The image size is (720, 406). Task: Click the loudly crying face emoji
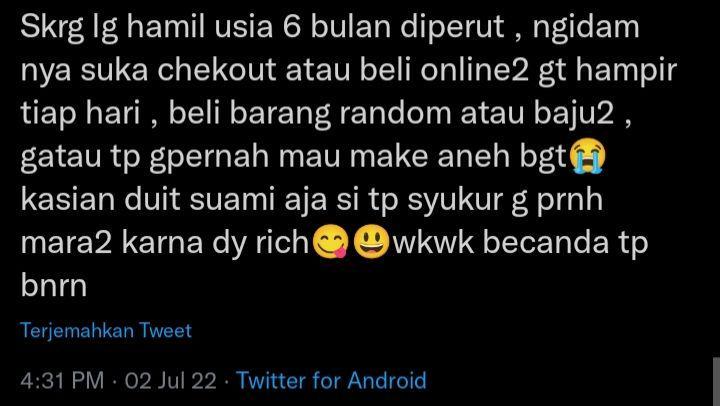587,157
